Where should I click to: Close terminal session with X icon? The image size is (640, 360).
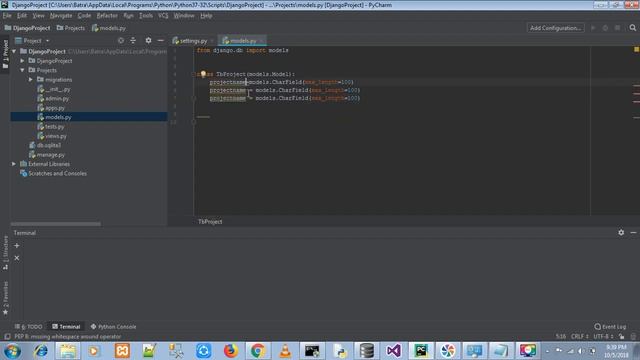click(x=17, y=258)
